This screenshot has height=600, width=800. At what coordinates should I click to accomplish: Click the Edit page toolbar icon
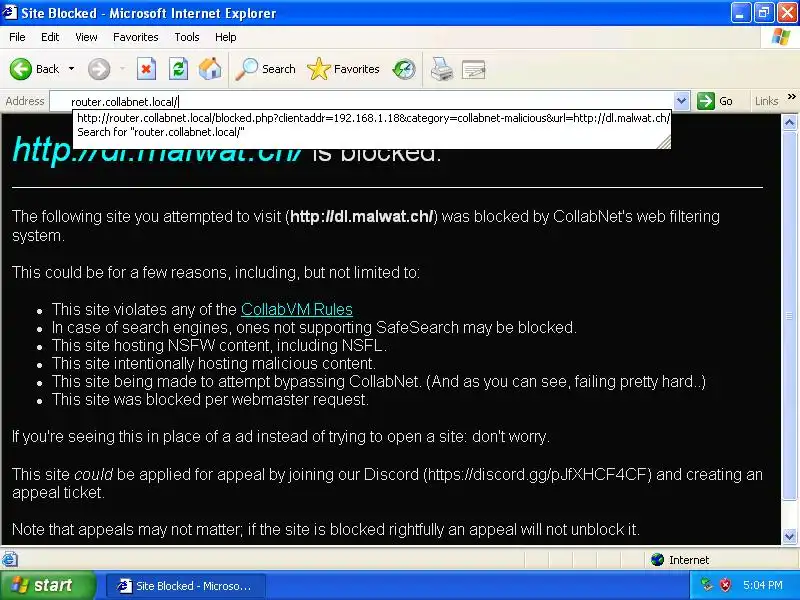pos(473,69)
